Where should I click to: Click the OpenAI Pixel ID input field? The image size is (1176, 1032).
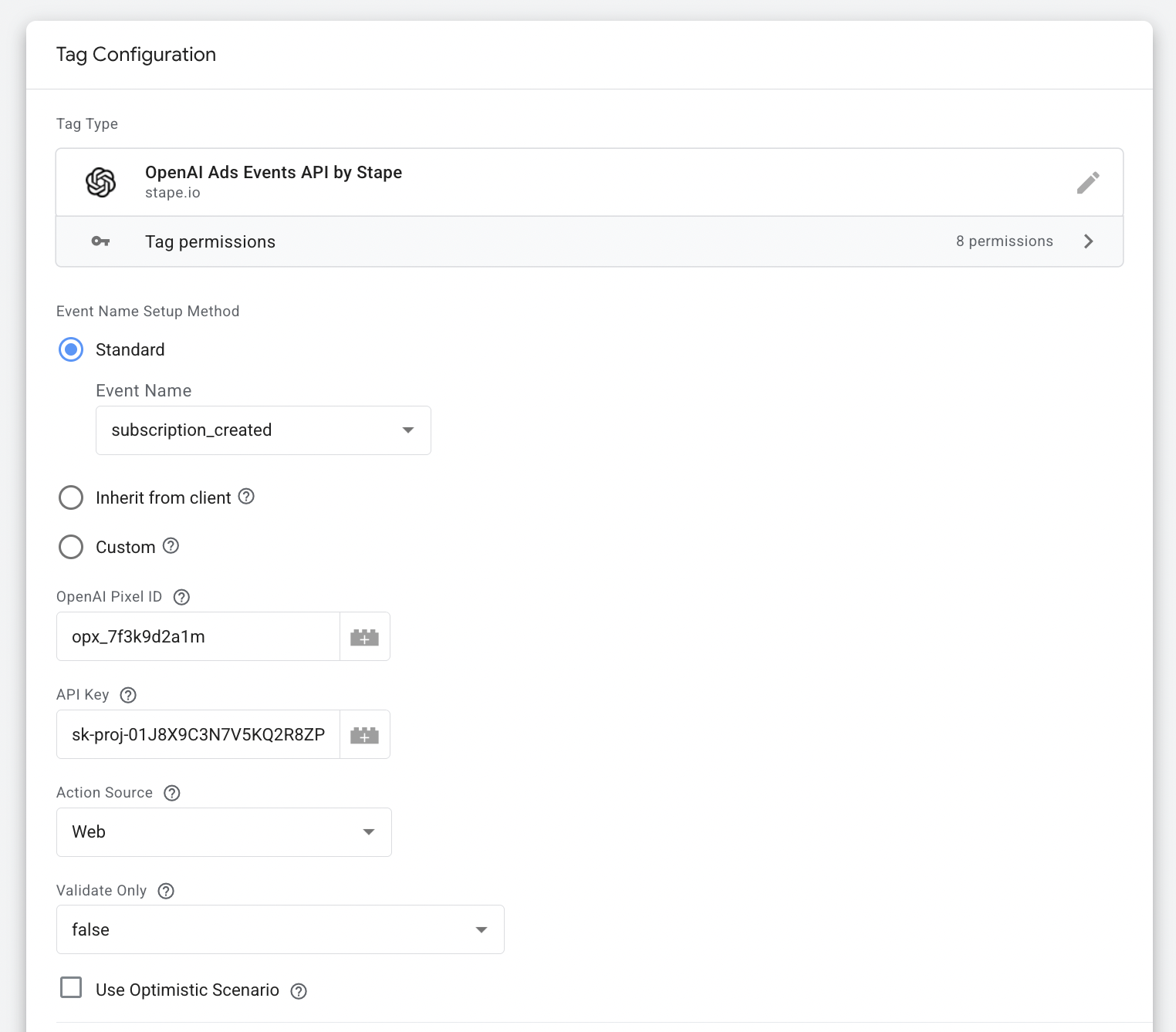[x=198, y=636]
